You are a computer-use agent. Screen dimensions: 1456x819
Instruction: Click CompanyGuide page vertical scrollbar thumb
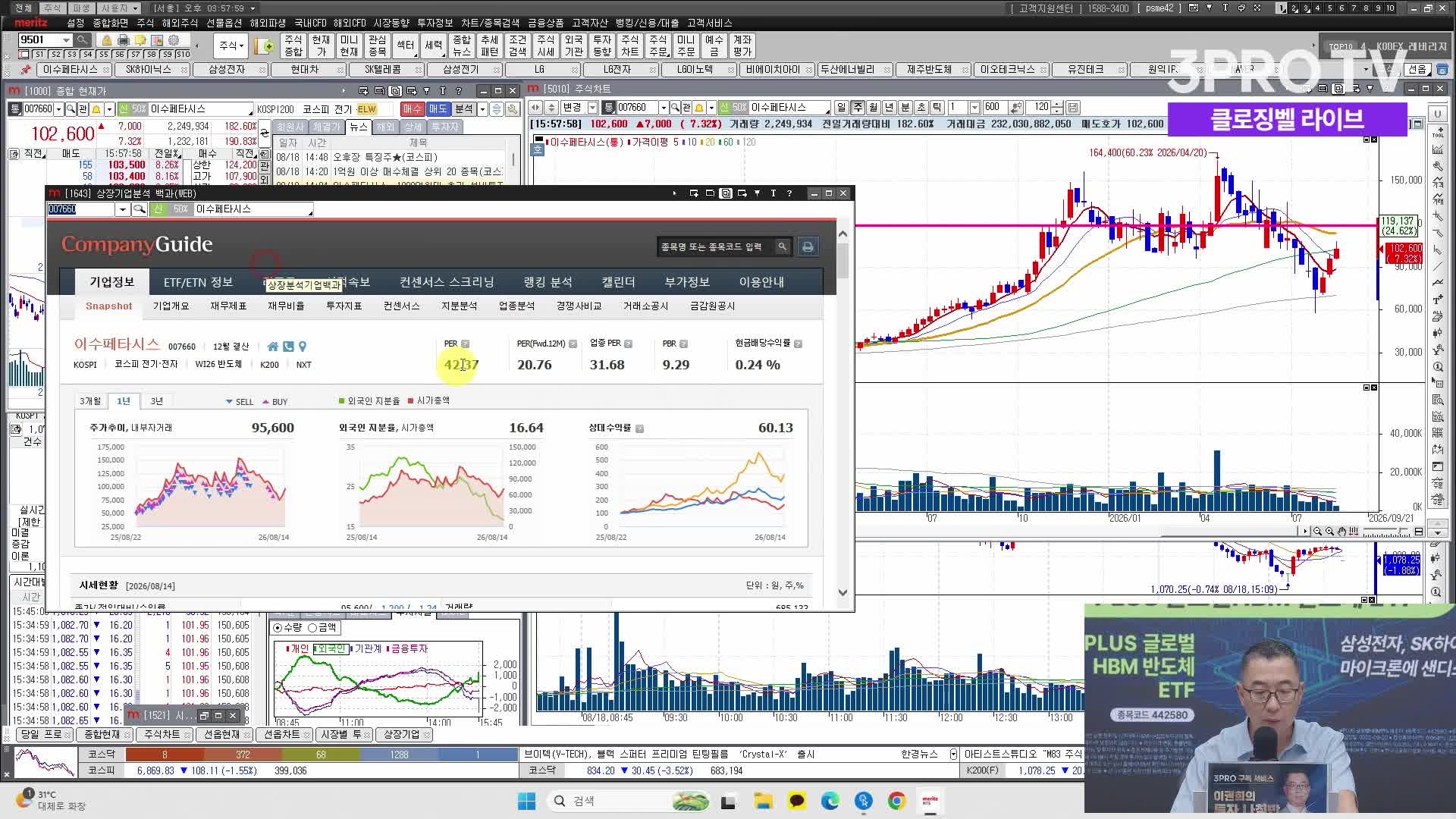click(x=843, y=260)
